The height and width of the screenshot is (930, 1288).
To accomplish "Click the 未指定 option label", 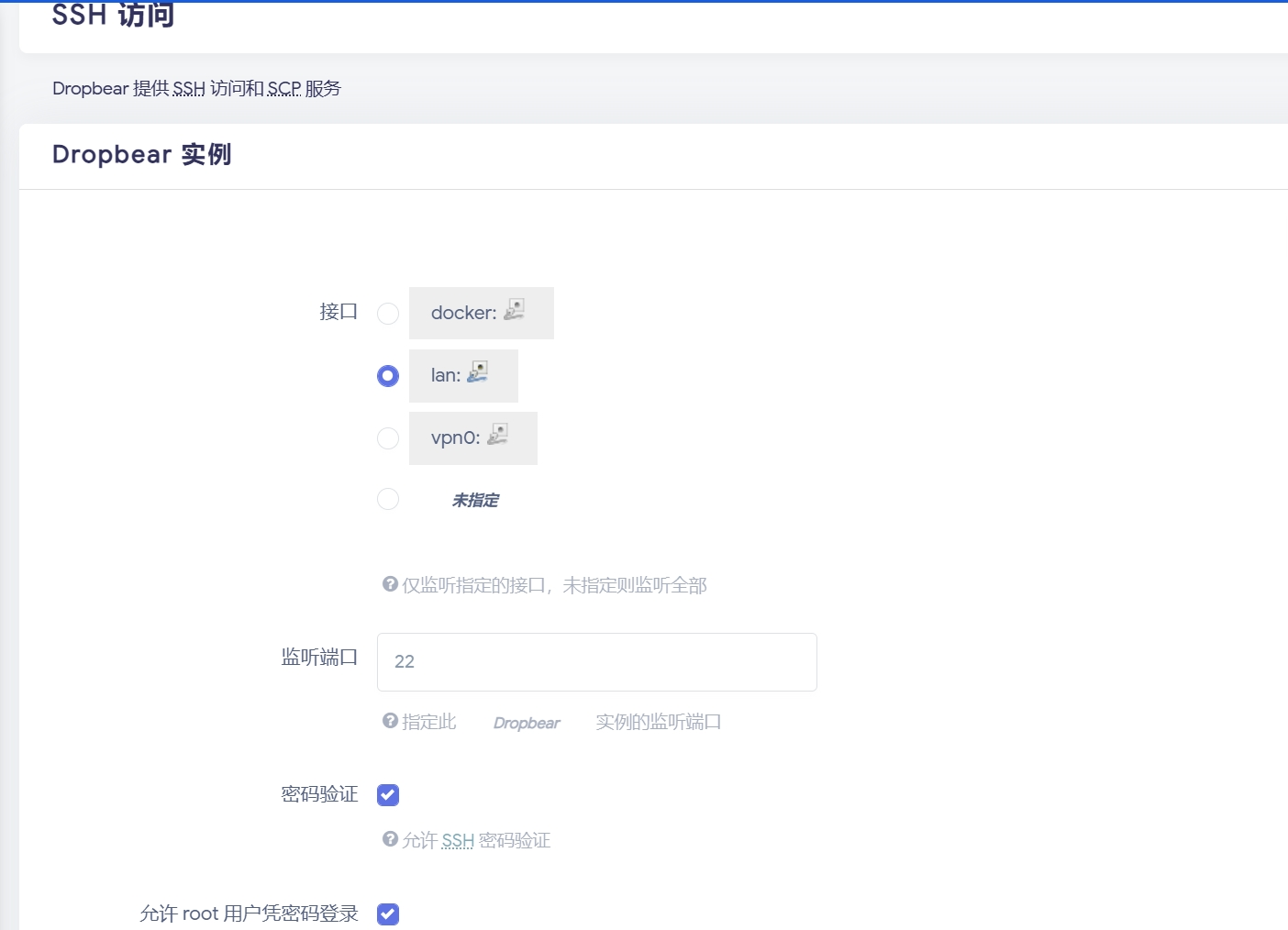I will coord(475,500).
